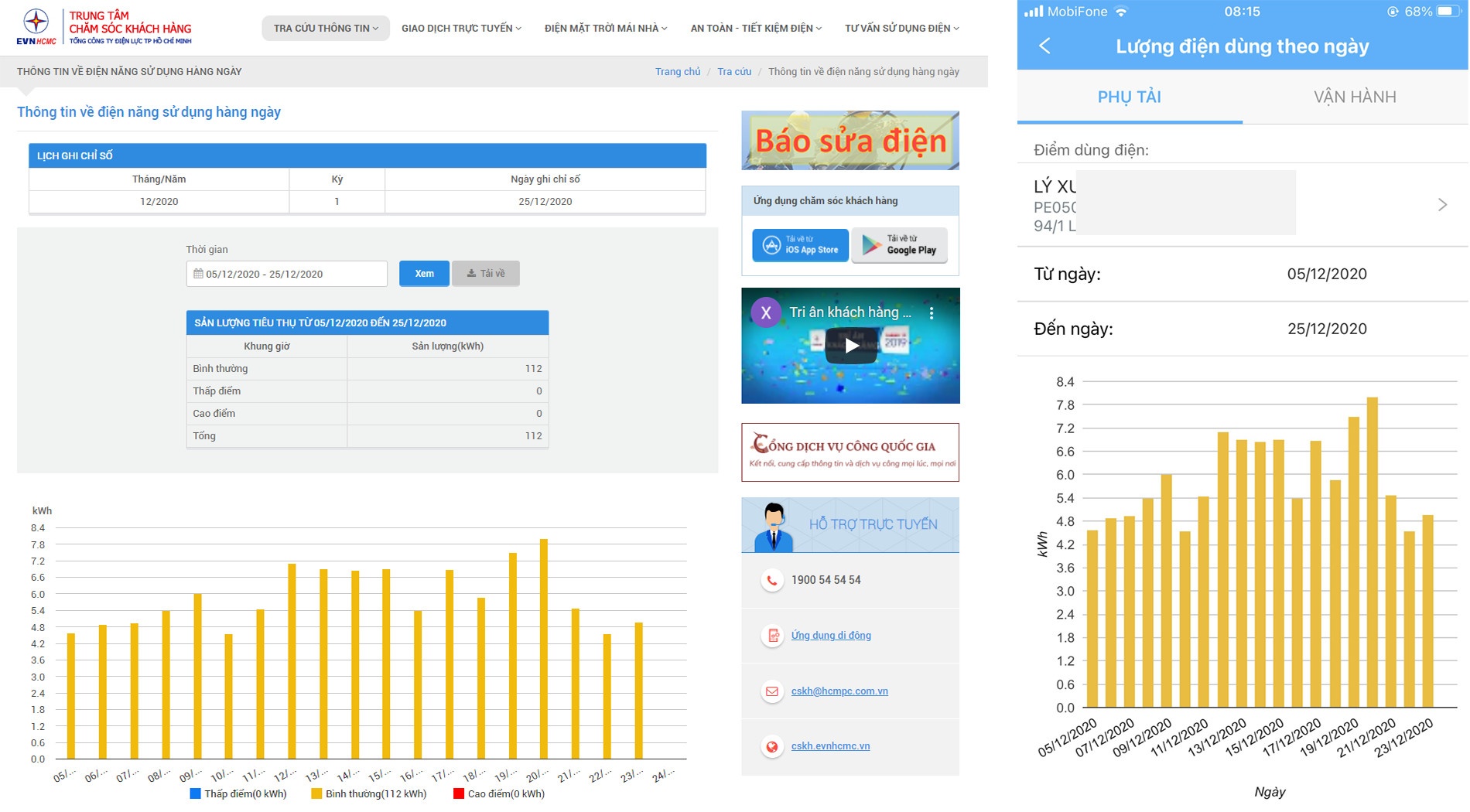
Task: Switch to the VẬN HÀNH tab
Action: pos(1354,97)
